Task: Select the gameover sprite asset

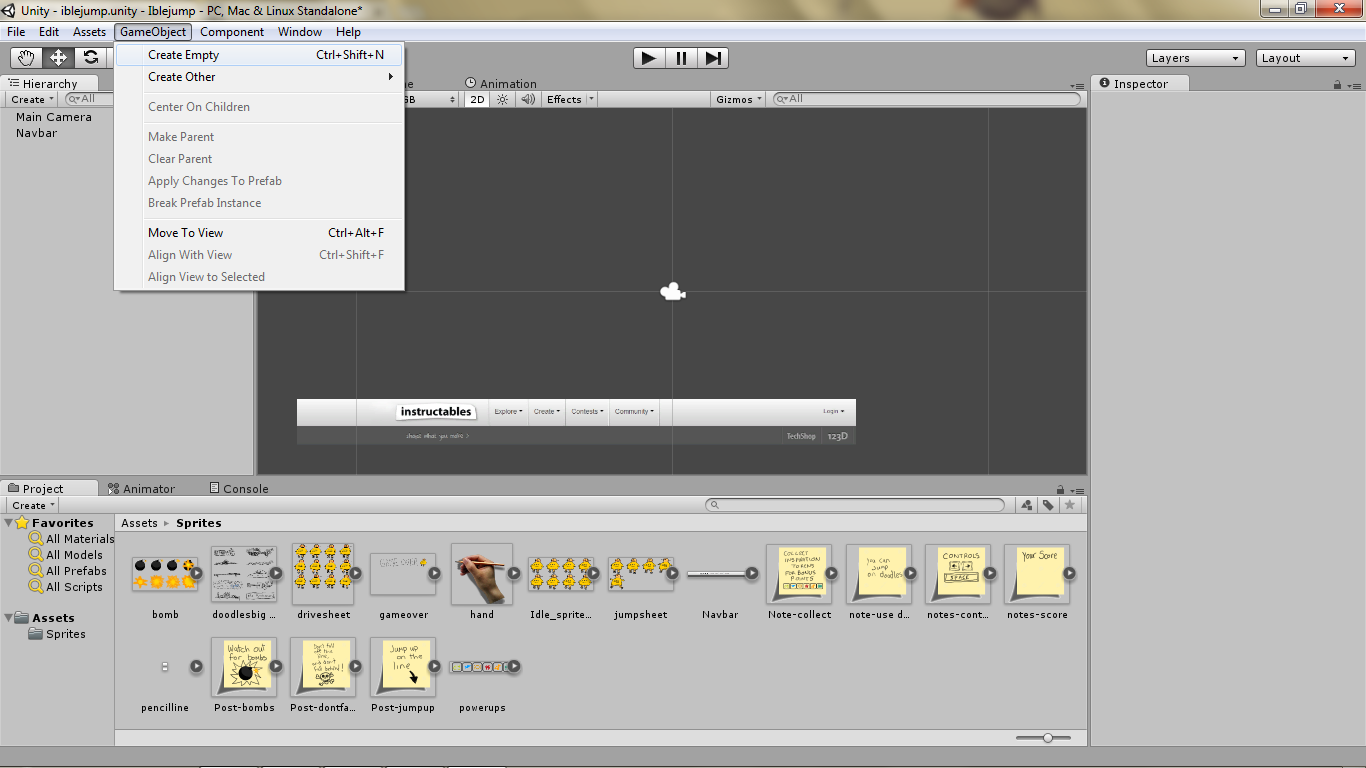Action: coord(403,574)
